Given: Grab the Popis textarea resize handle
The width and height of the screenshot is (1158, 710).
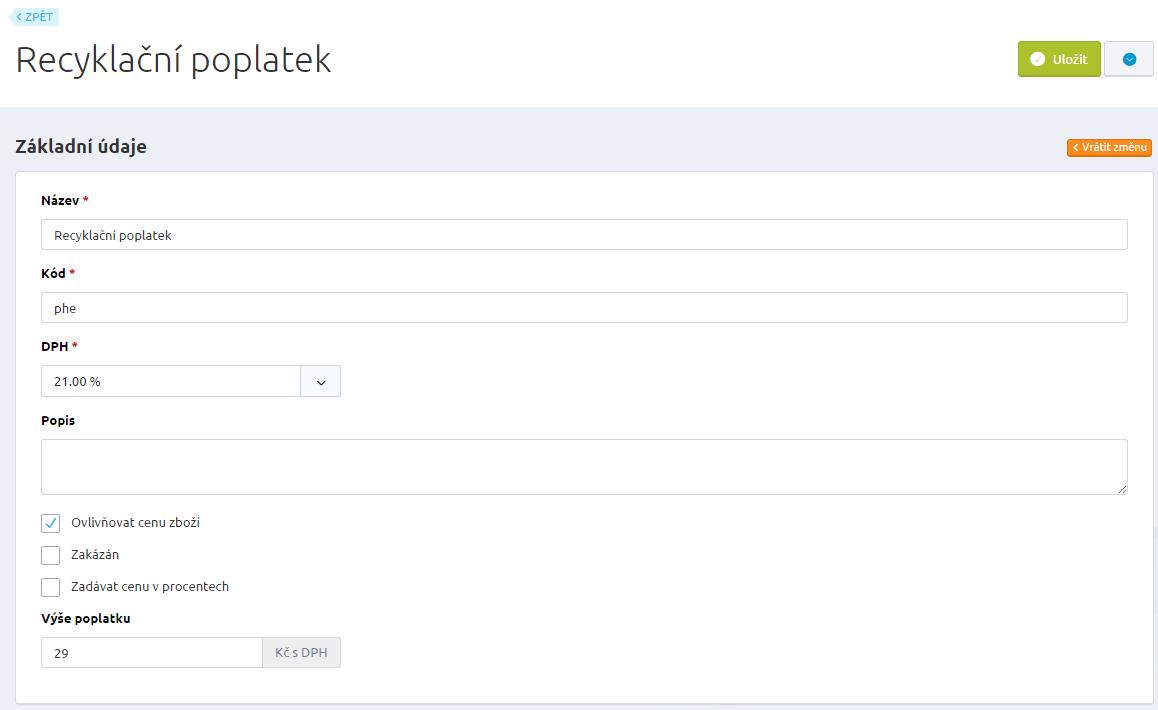Looking at the screenshot, I should pyautogui.click(x=1122, y=489).
